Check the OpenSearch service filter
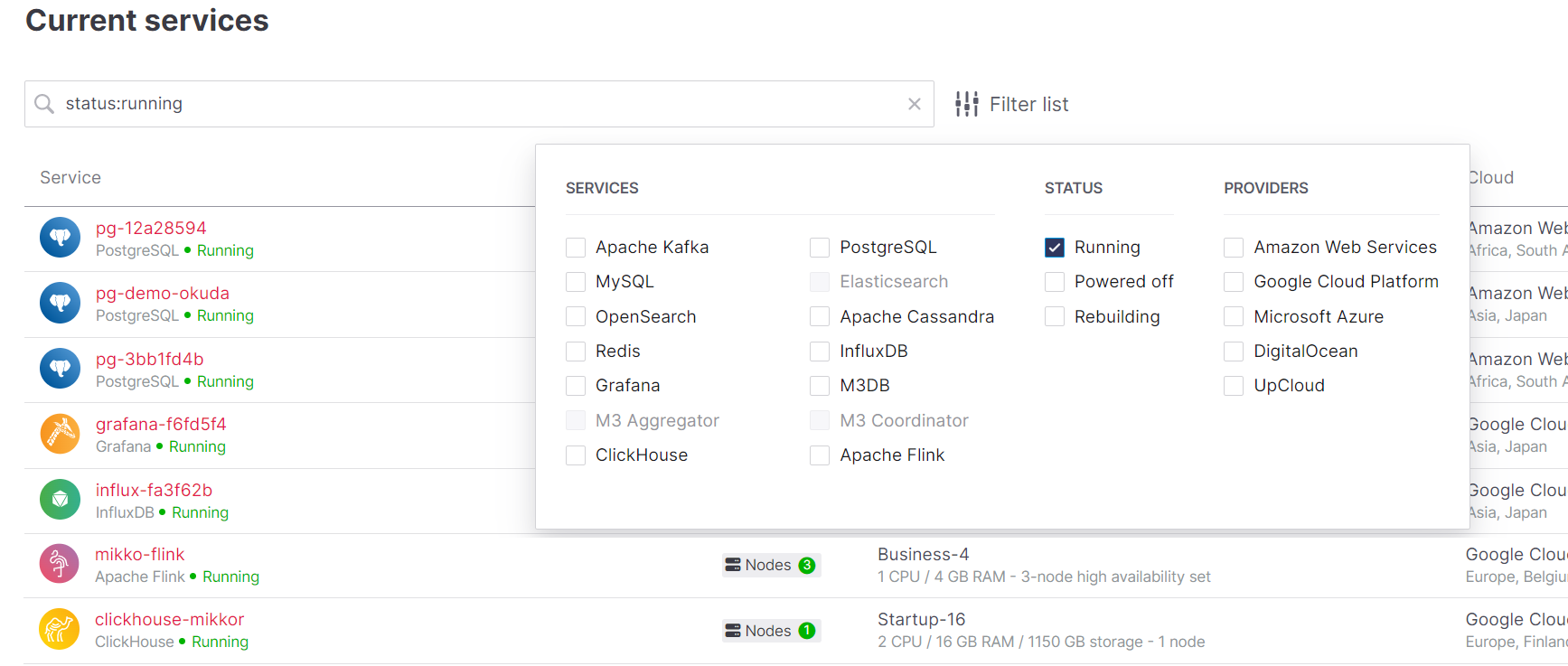 [576, 317]
